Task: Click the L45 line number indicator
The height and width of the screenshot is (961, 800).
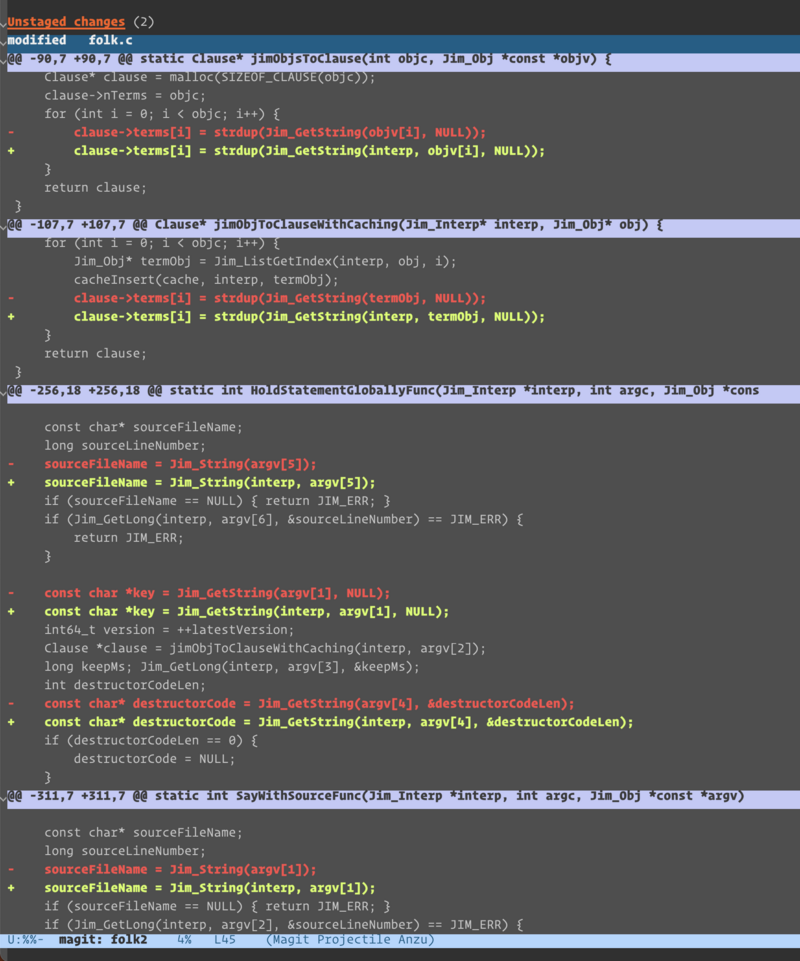Action: coord(226,940)
